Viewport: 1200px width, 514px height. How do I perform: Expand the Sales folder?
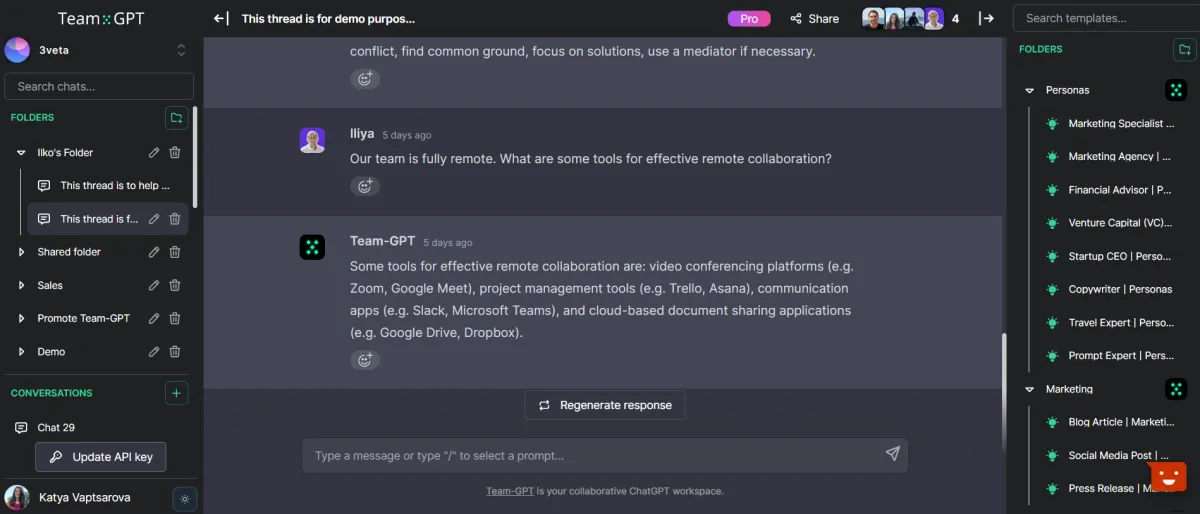tap(21, 285)
